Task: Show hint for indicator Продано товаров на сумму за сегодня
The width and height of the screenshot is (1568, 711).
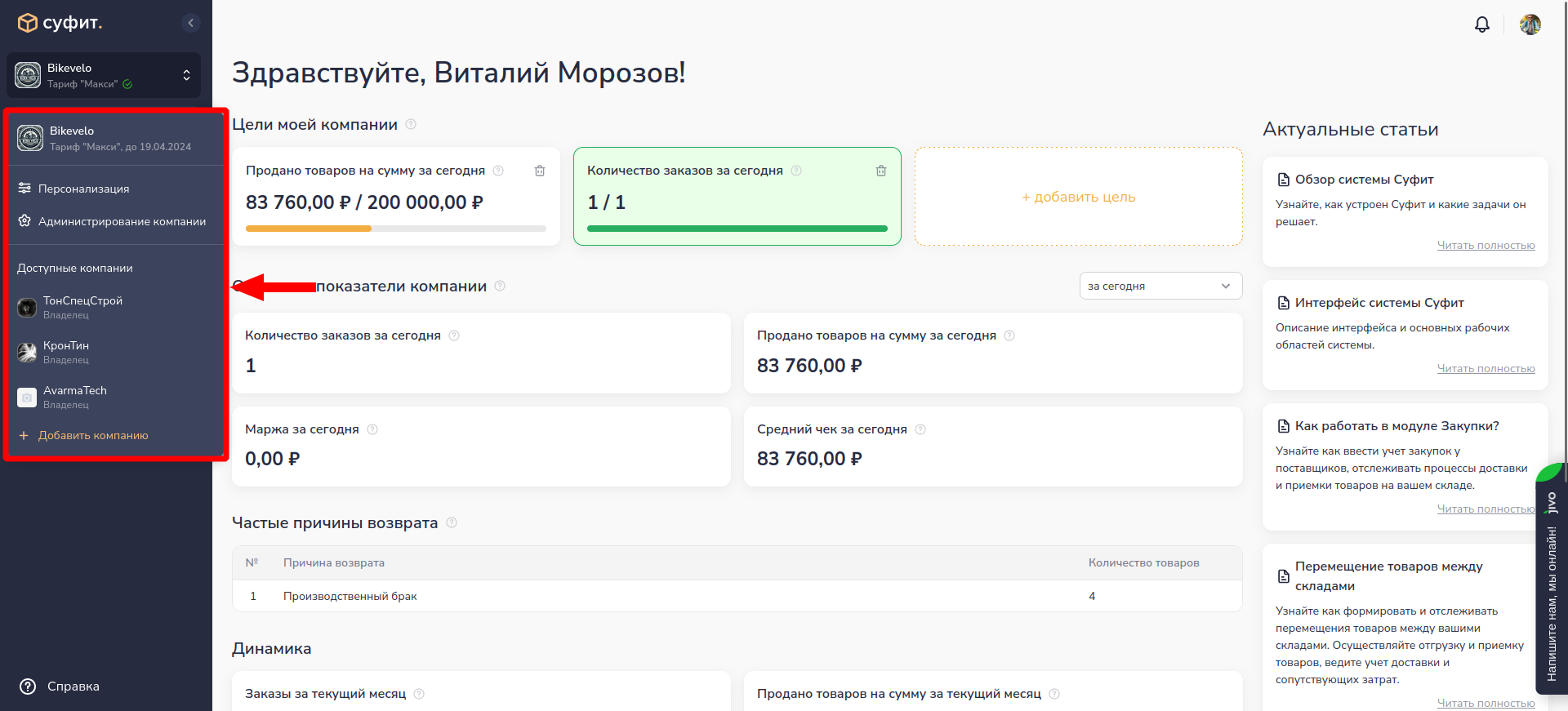Action: point(1009,336)
